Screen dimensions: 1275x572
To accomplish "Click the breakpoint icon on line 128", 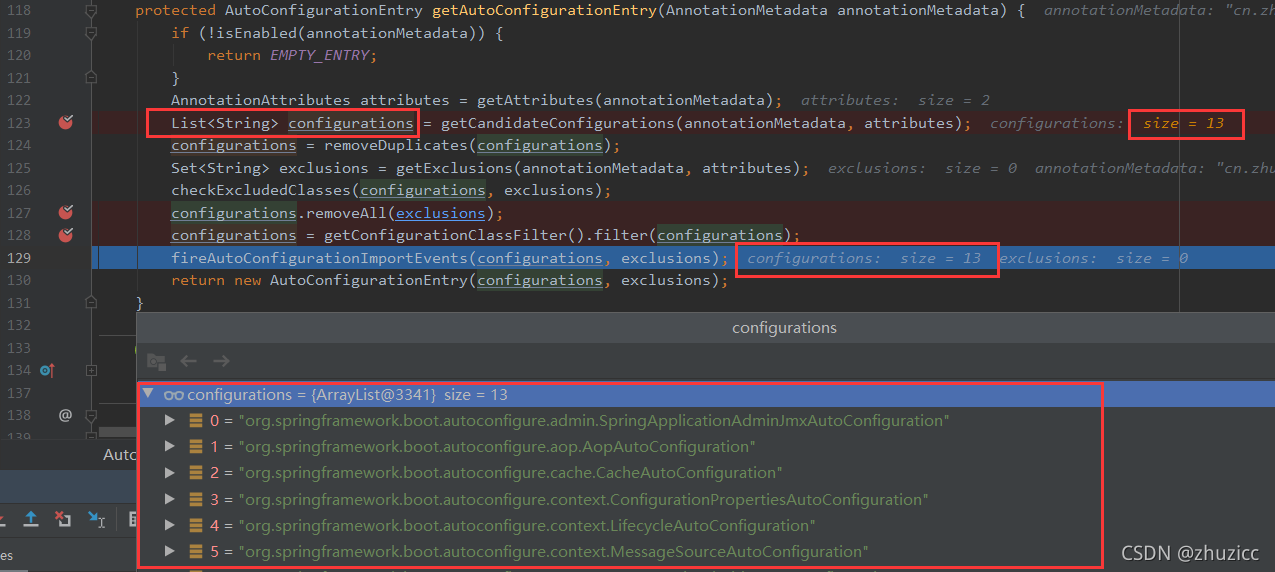I will click(x=66, y=235).
